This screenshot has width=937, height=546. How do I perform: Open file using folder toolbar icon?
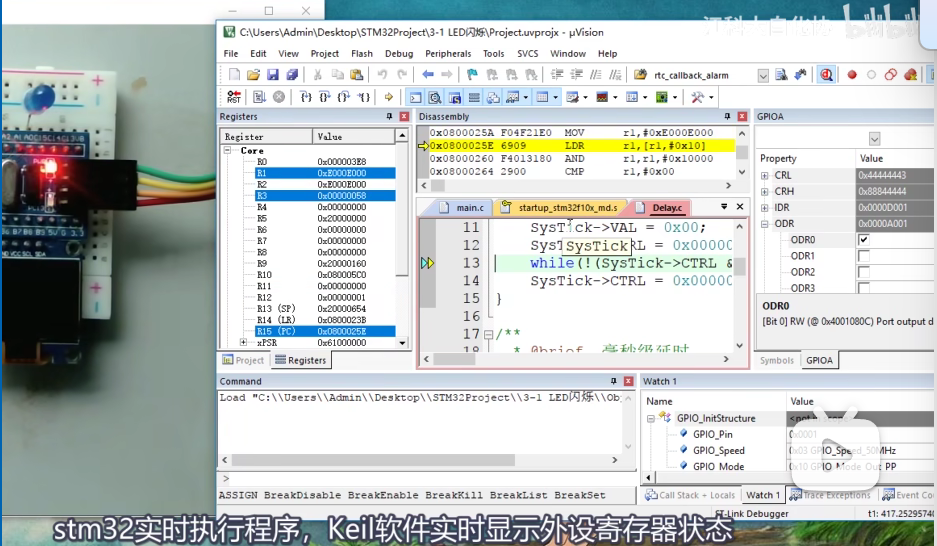pos(253,75)
